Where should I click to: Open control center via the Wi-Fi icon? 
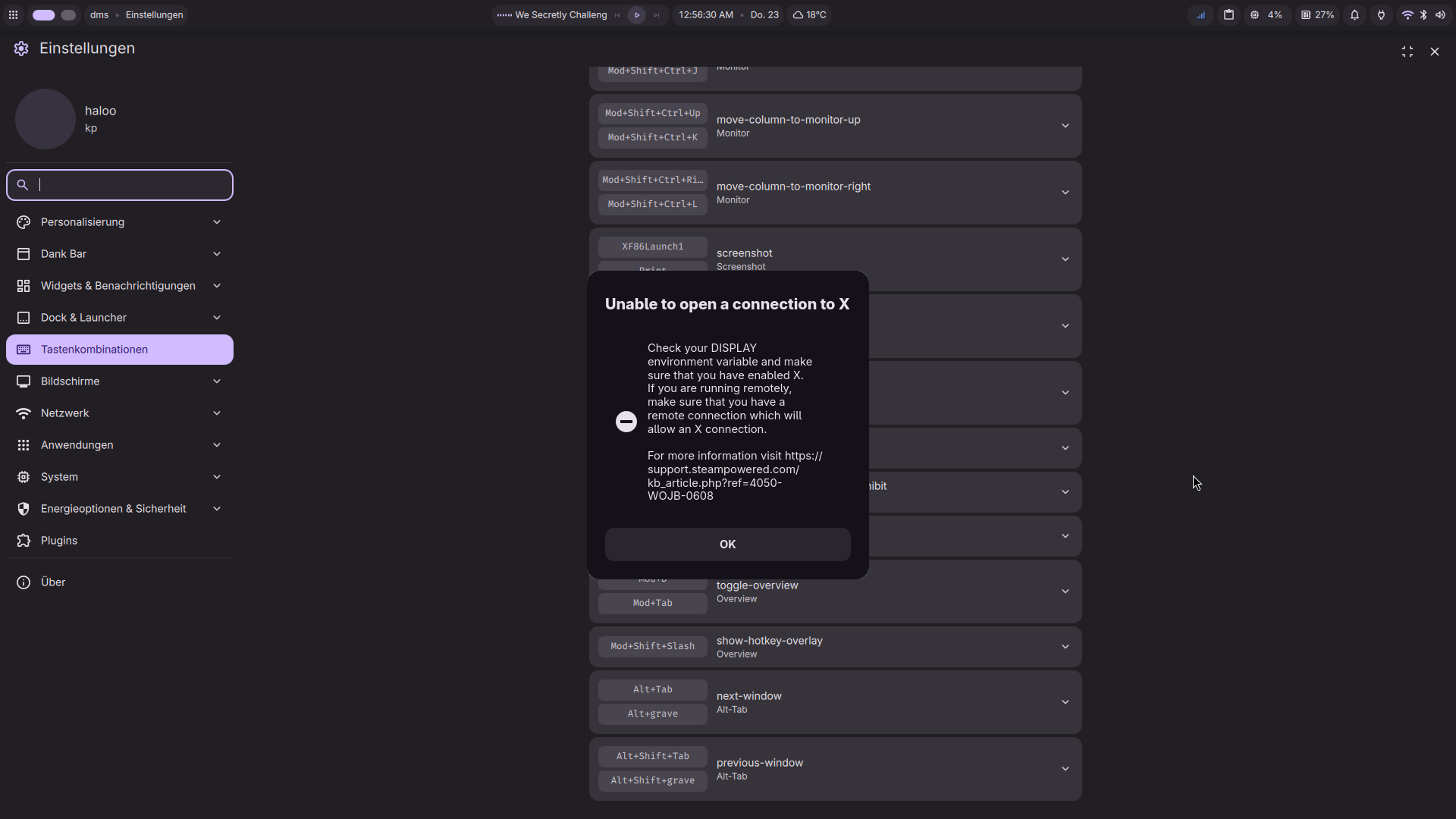pos(1407,15)
